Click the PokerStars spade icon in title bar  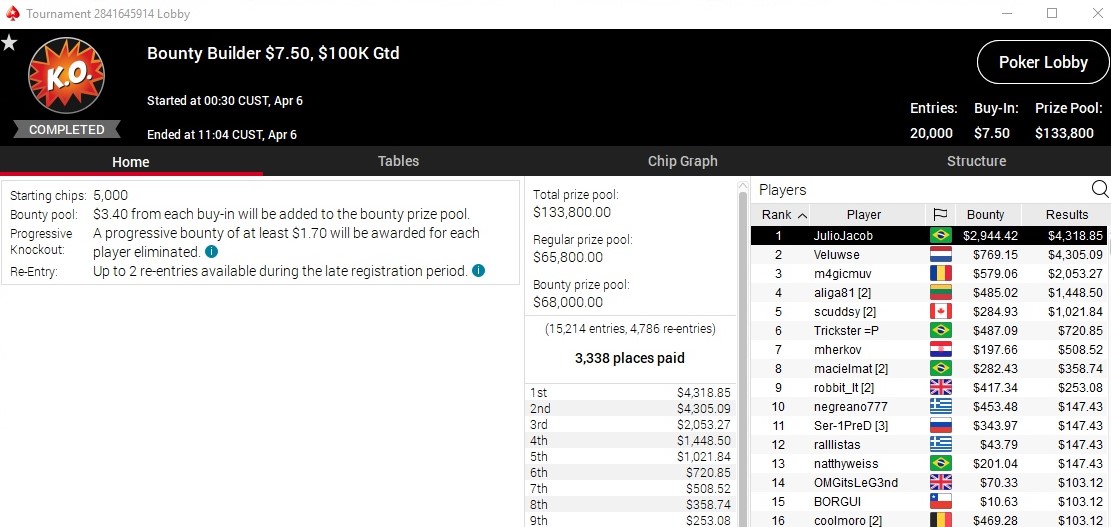pos(12,14)
